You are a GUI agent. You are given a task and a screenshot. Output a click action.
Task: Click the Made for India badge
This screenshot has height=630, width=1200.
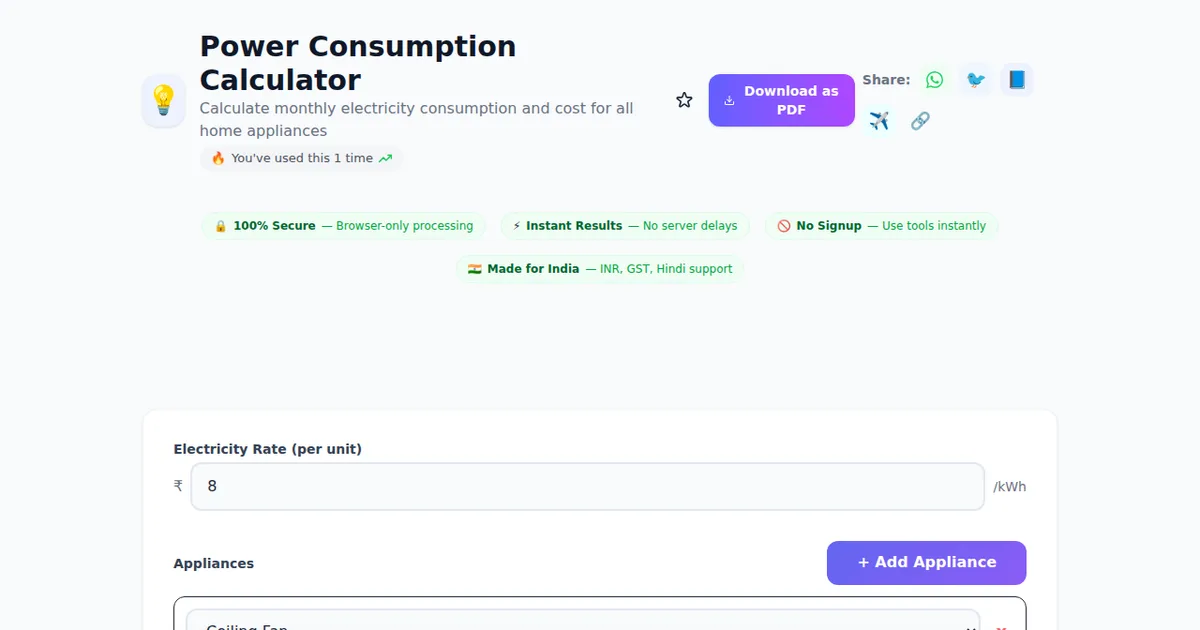tap(600, 269)
